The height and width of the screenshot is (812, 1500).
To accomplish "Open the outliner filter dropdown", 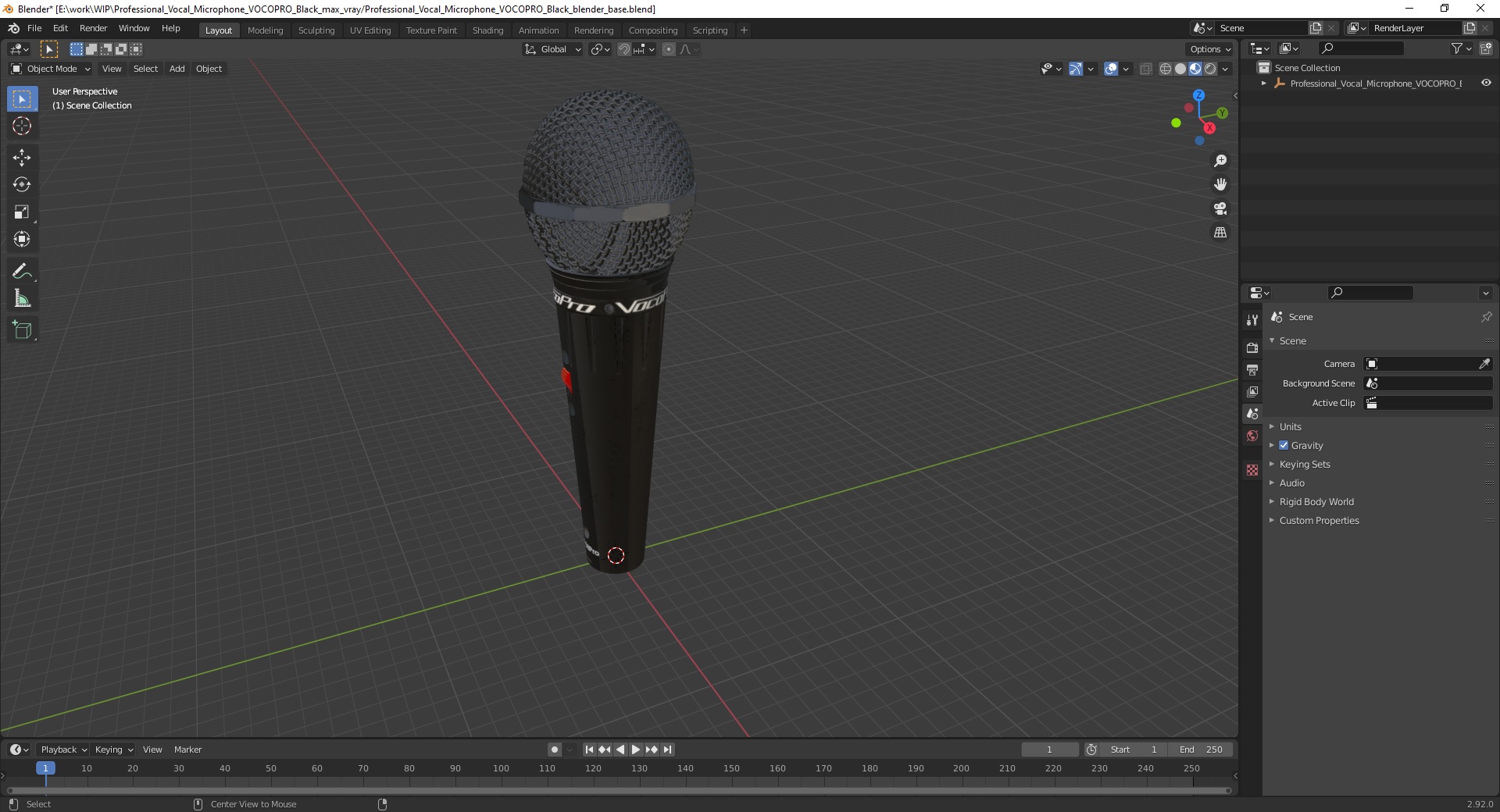I will (1461, 48).
